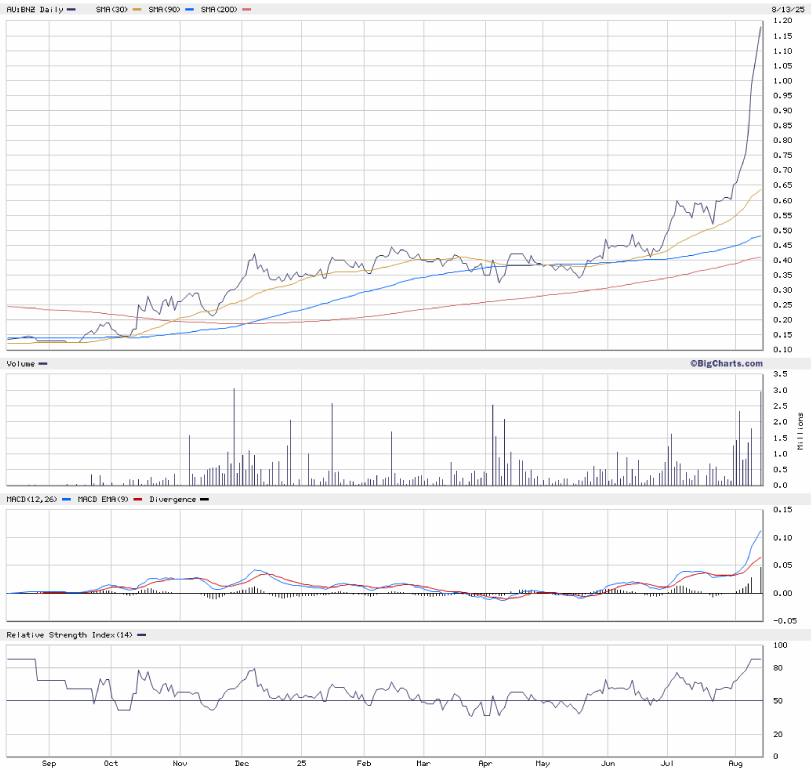Image resolution: width=811 pixels, height=771 pixels.
Task: Click the Volume panel label
Action: (x=21, y=364)
